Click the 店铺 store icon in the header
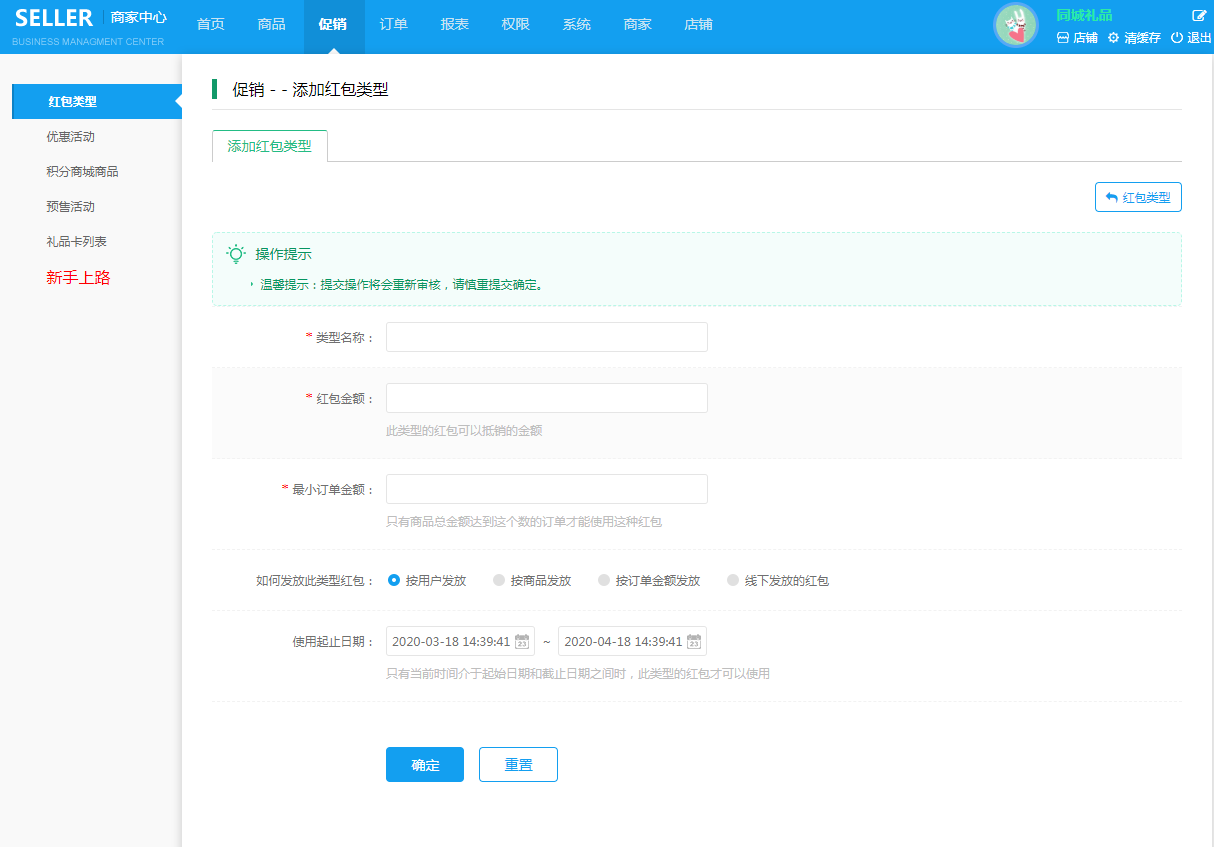The height and width of the screenshot is (847, 1214). coord(1063,38)
